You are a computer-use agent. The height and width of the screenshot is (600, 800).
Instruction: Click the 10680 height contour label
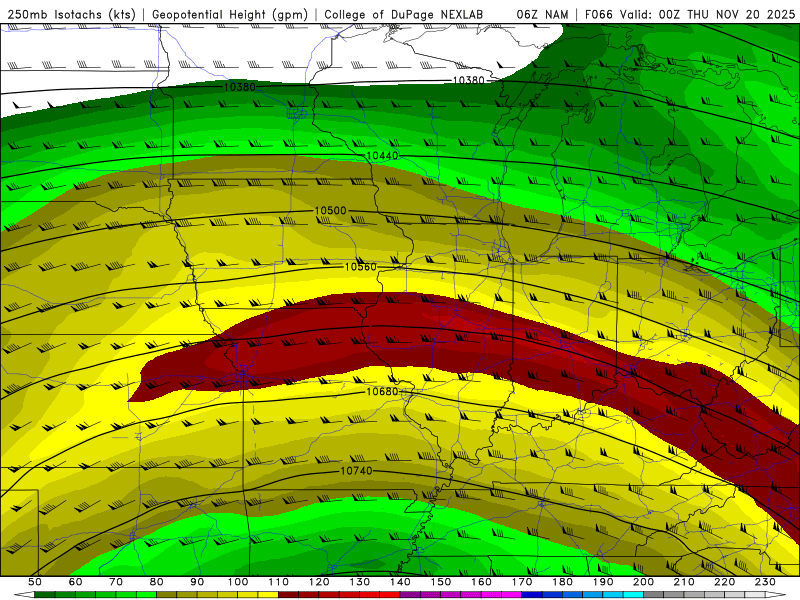(x=382, y=391)
